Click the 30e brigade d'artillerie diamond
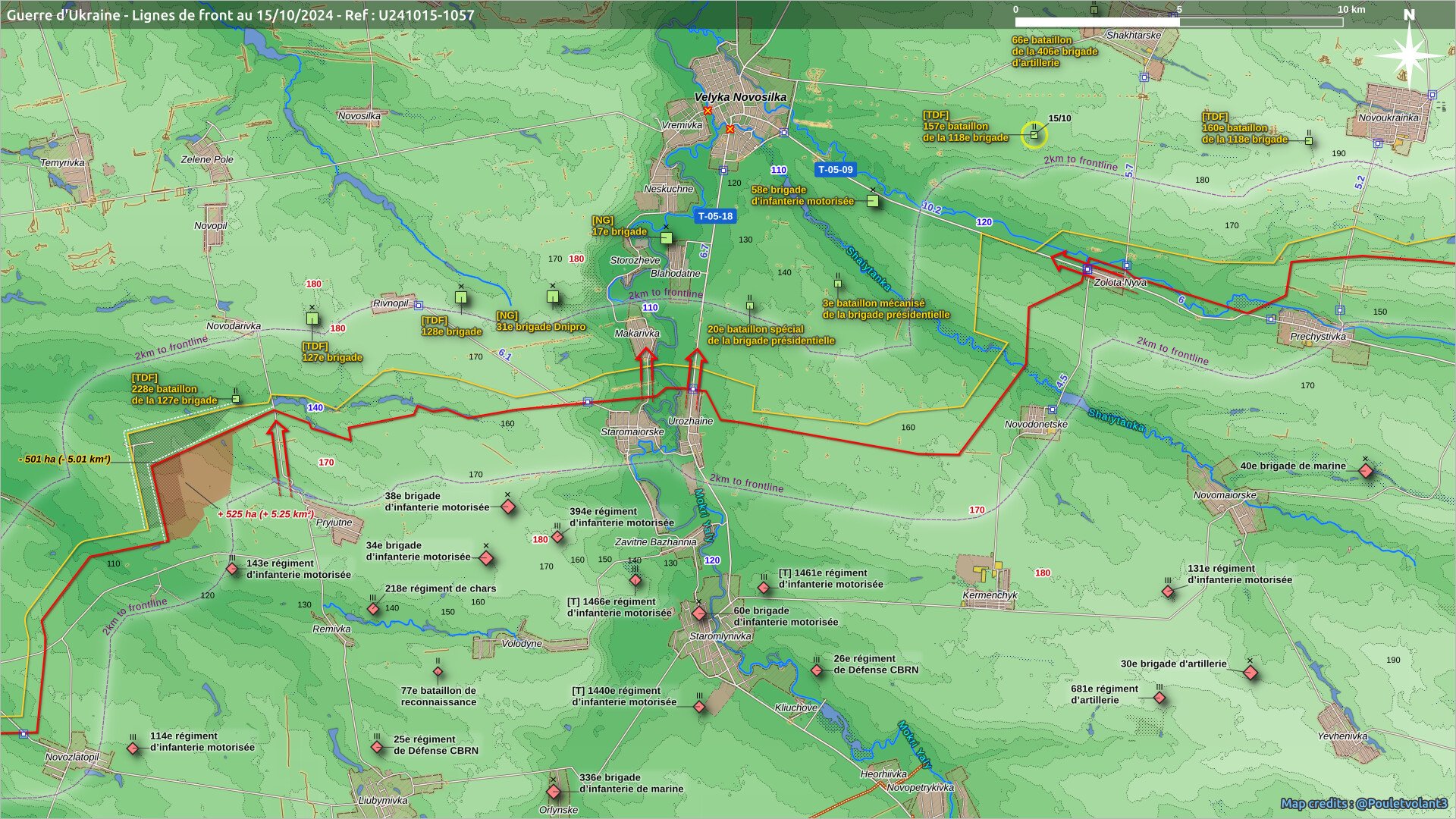The height and width of the screenshot is (819, 1456). tap(1250, 673)
